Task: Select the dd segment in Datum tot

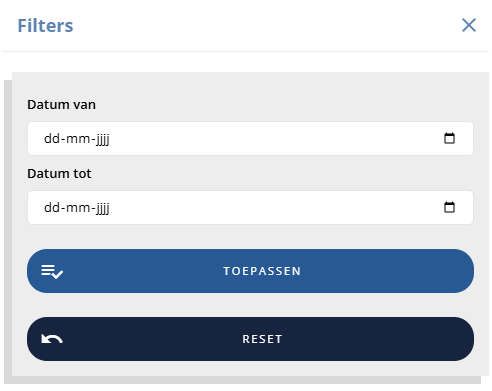Action: pos(52,207)
